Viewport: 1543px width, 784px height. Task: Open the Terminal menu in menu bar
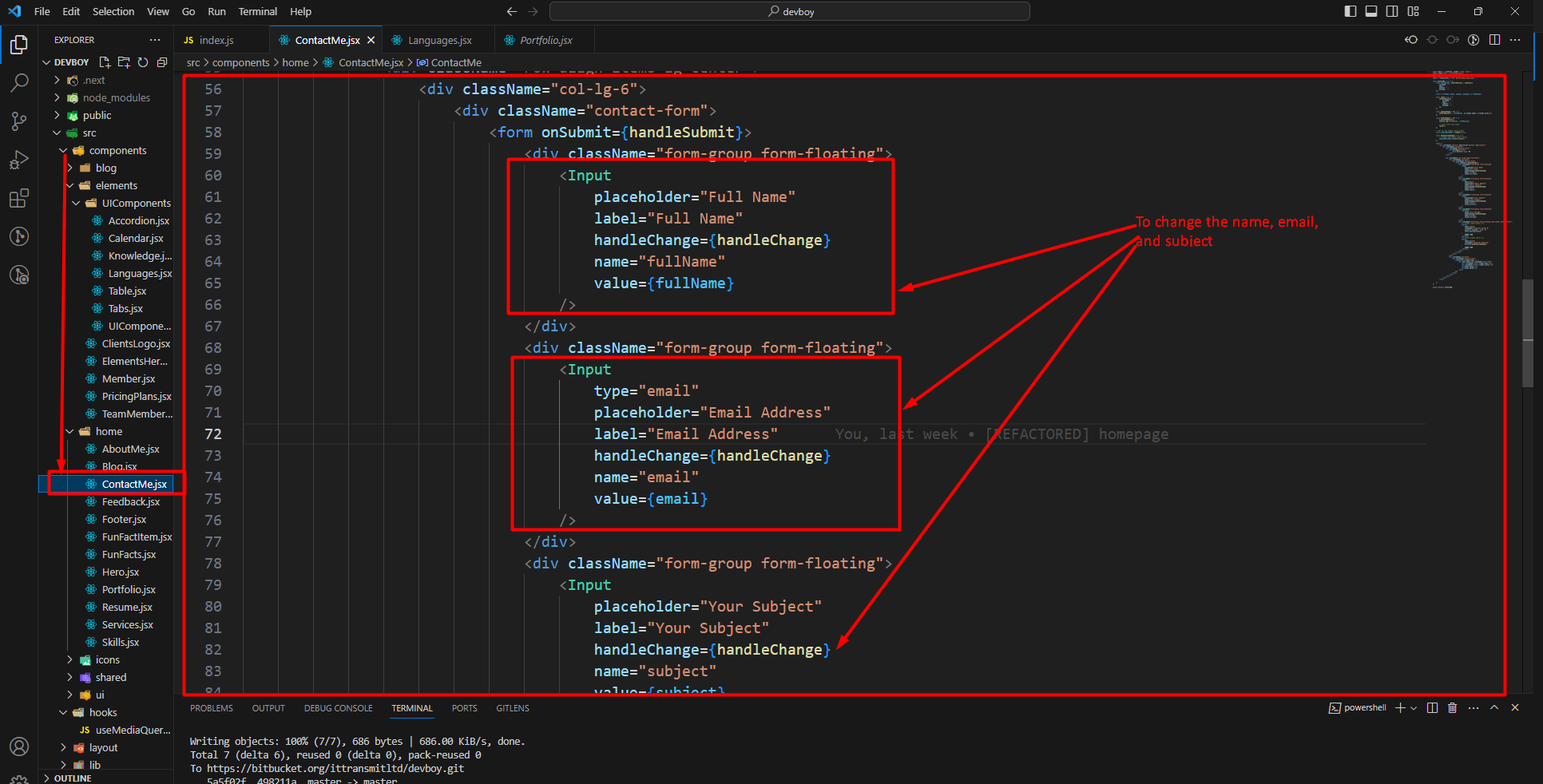pyautogui.click(x=257, y=11)
